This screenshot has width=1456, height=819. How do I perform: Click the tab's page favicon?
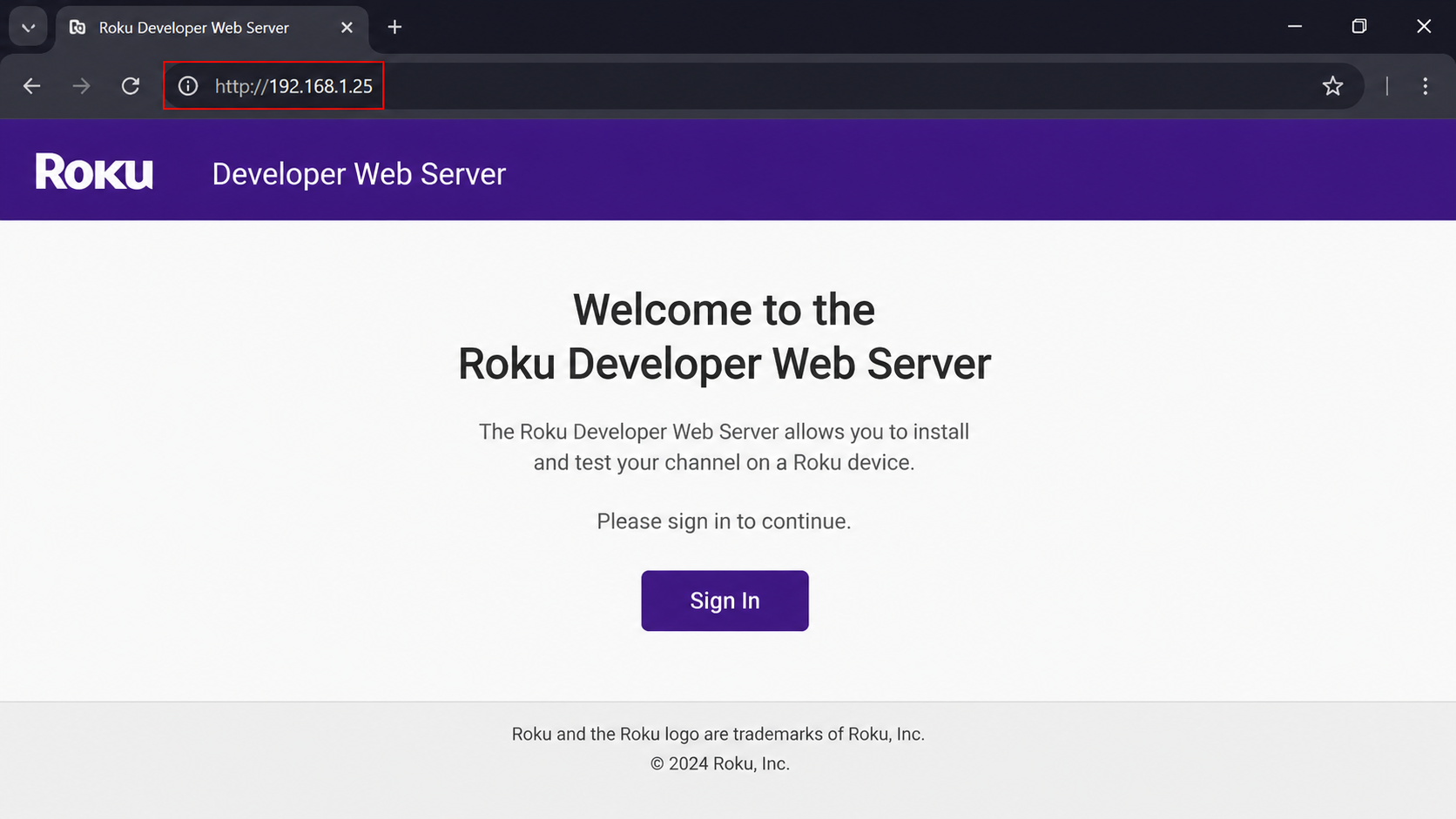click(78, 27)
